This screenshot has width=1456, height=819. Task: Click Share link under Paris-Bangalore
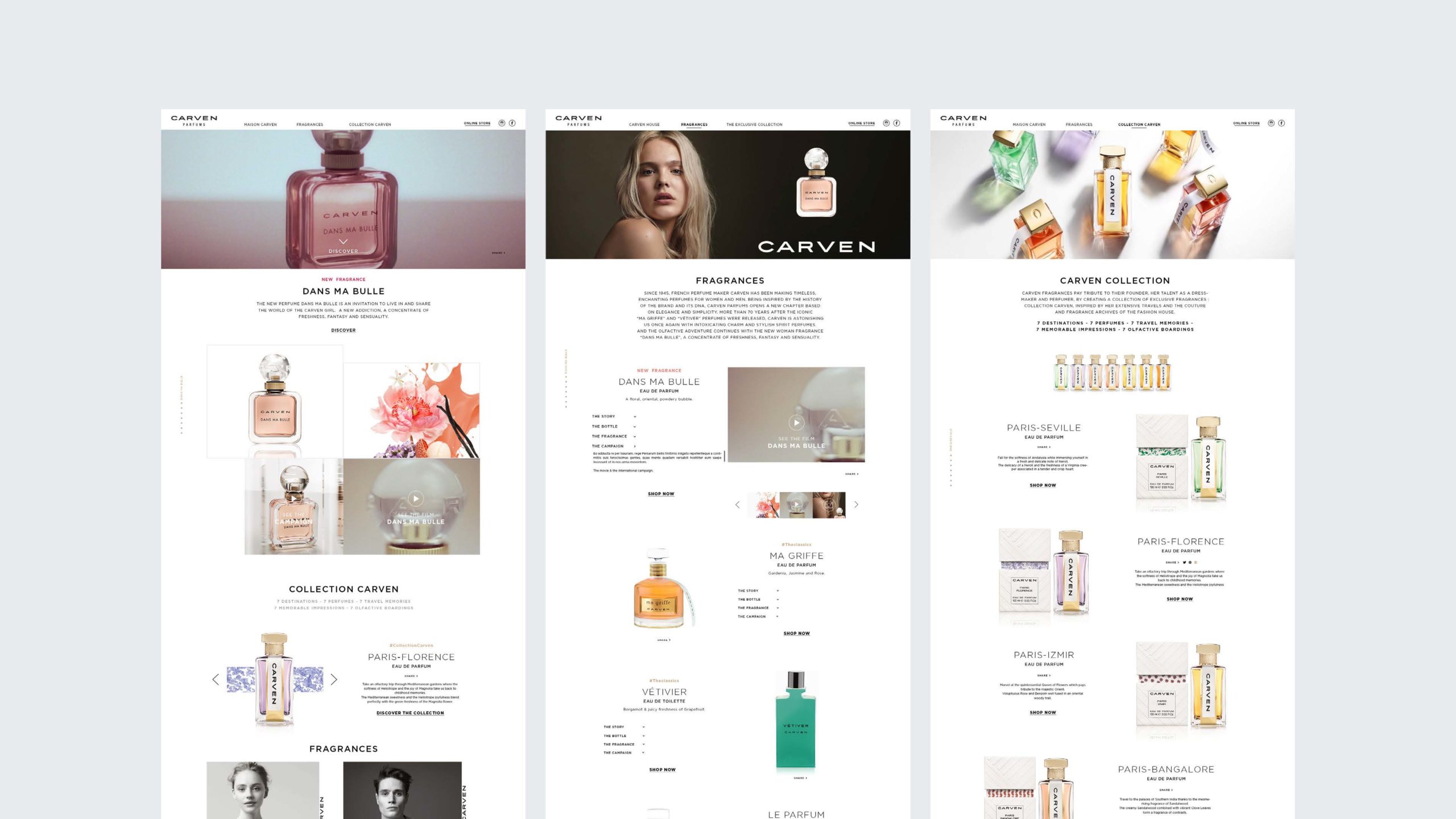1165,789
